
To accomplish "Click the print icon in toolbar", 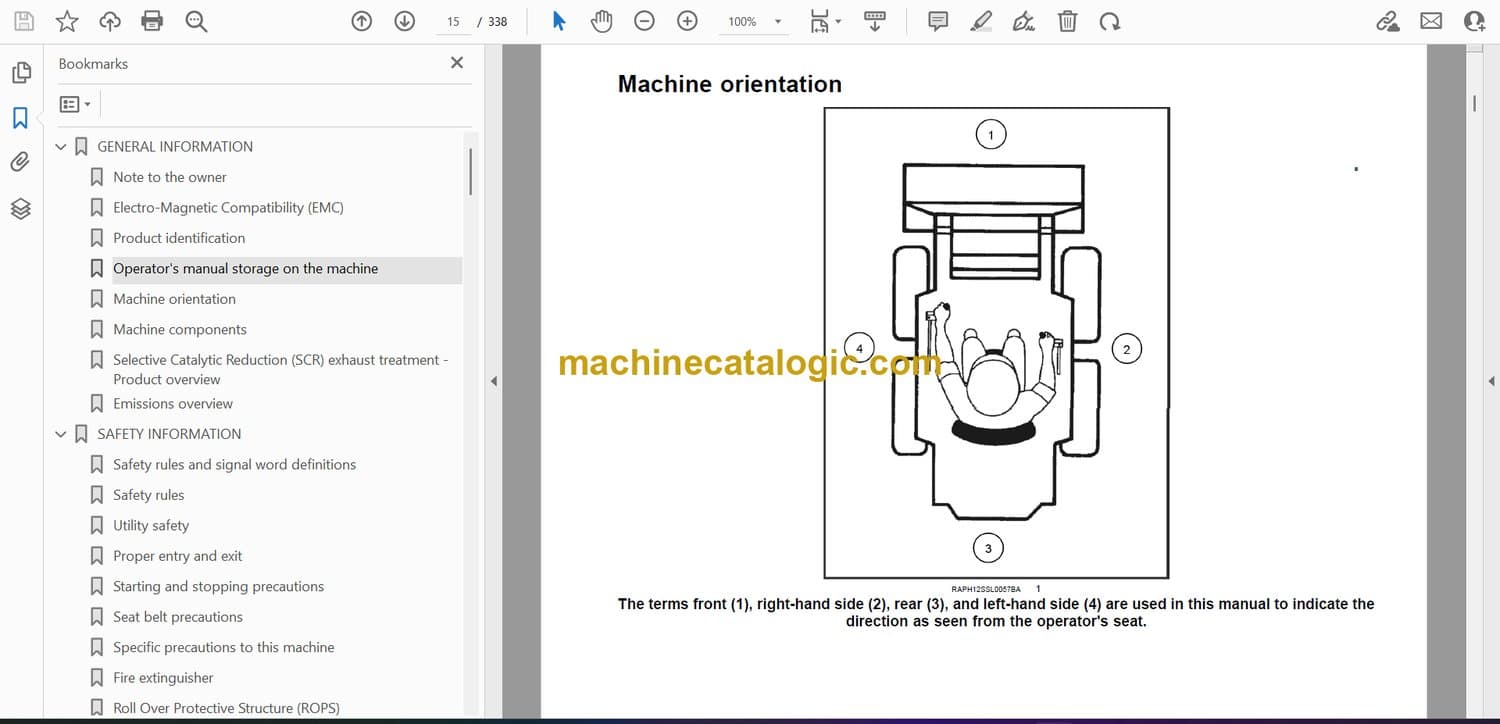I will click(x=152, y=21).
